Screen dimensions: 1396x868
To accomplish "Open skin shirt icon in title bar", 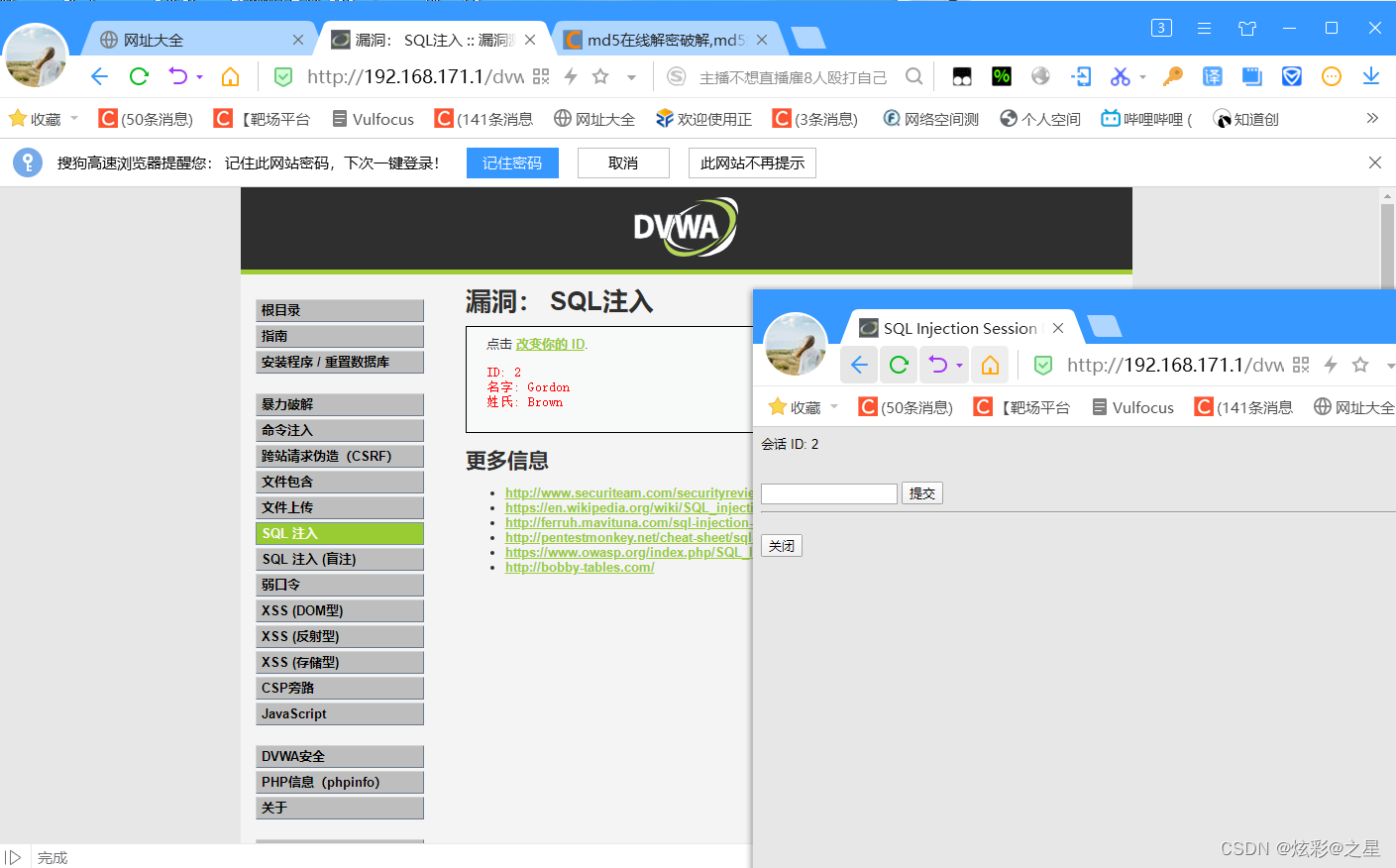I will click(1247, 28).
